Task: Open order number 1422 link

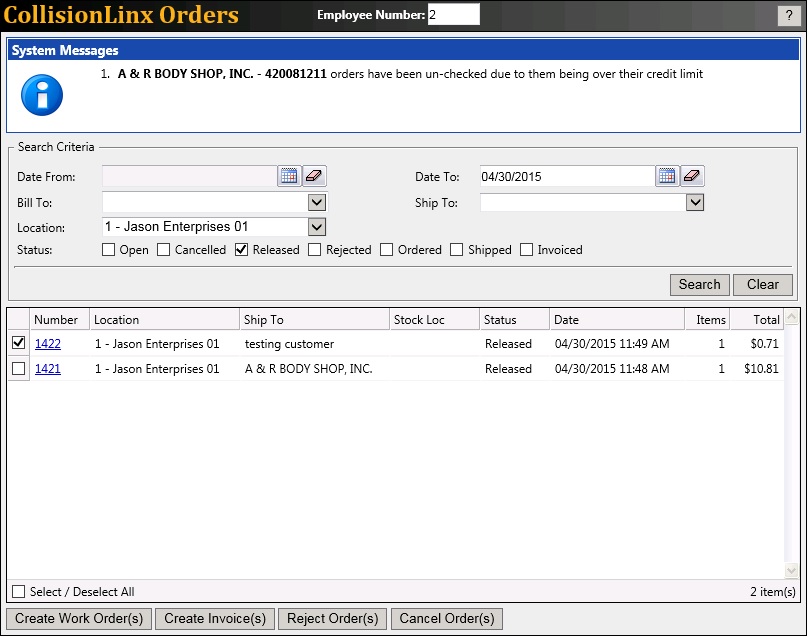Action: pos(48,344)
